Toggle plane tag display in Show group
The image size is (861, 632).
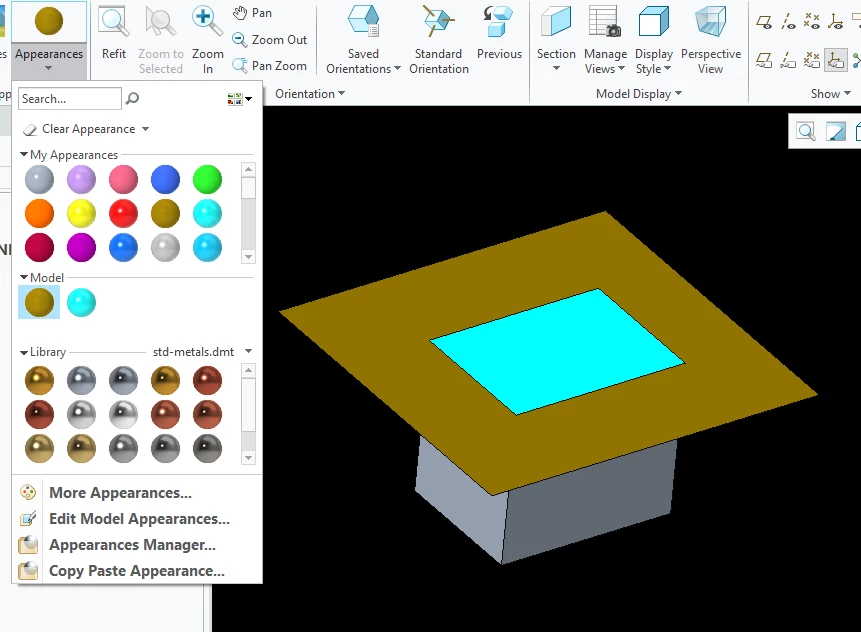coord(764,60)
